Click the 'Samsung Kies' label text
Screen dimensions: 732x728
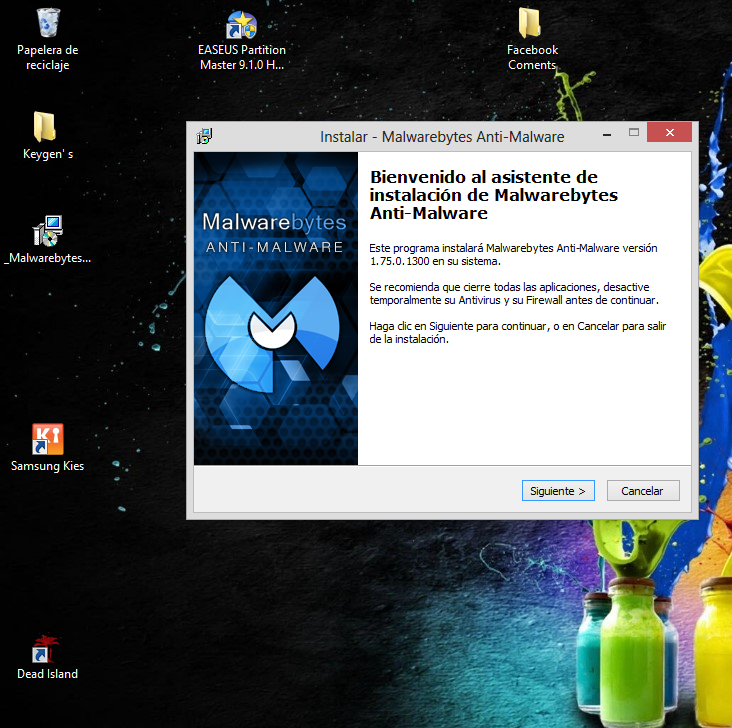click(x=48, y=466)
